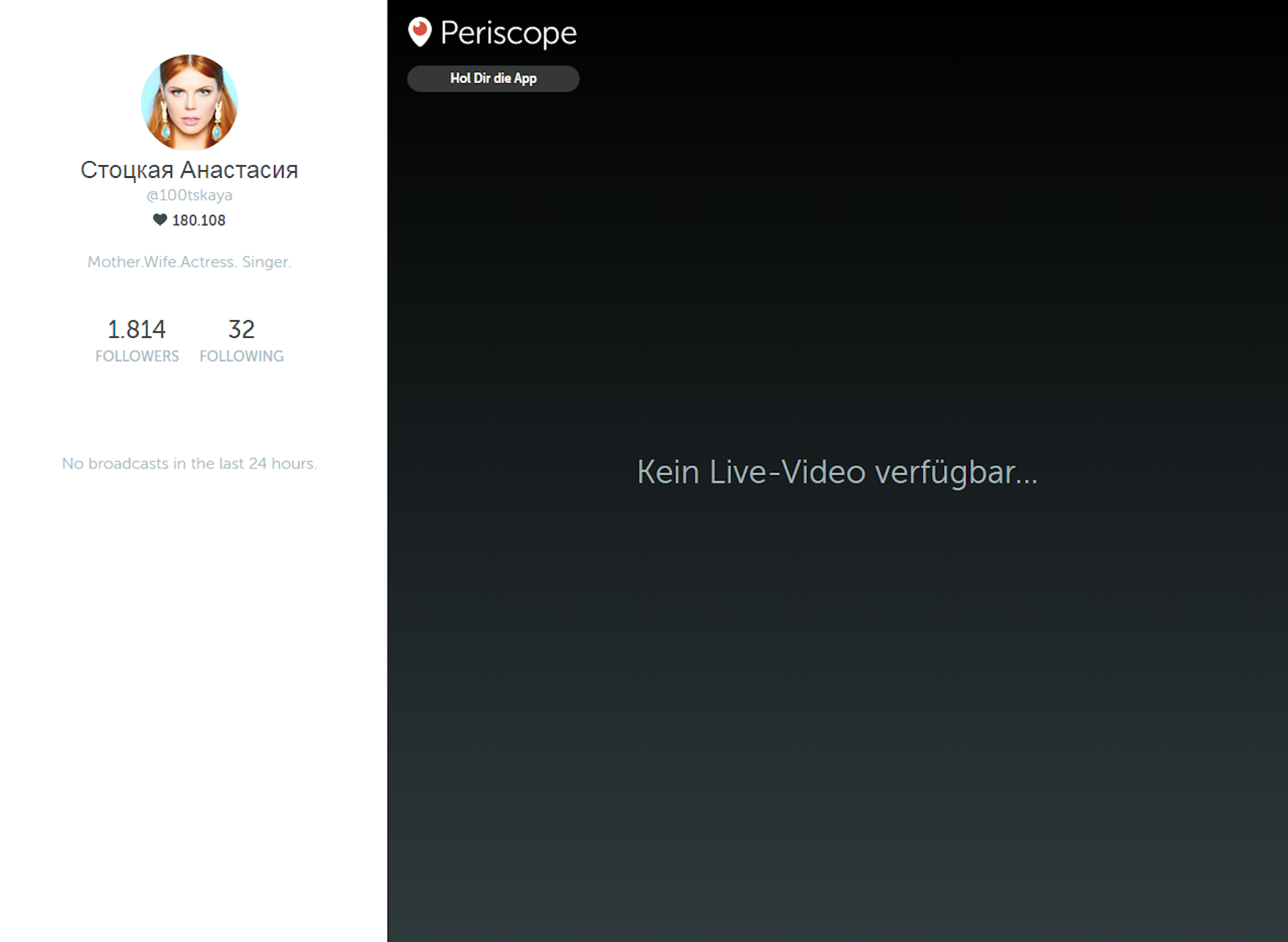1288x942 pixels.
Task: Click the 'Kein Live-Video verfügbar...' message
Action: (837, 473)
